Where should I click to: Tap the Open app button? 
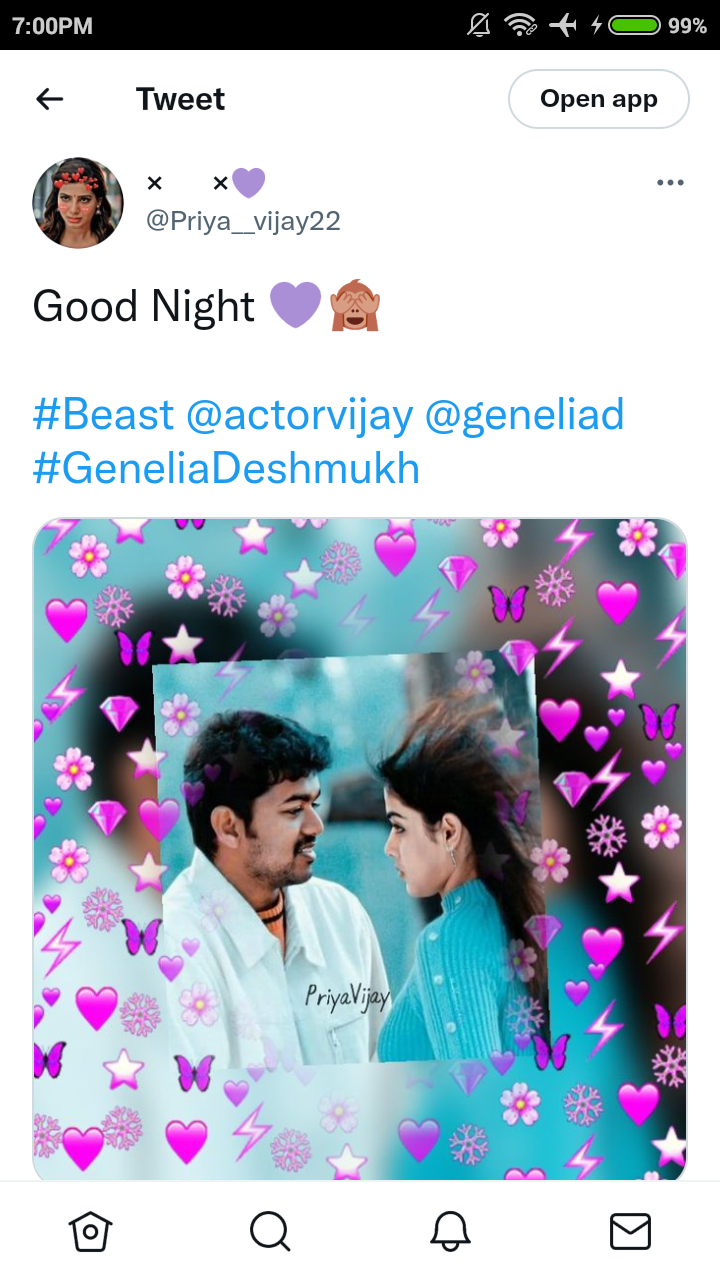[x=599, y=99]
